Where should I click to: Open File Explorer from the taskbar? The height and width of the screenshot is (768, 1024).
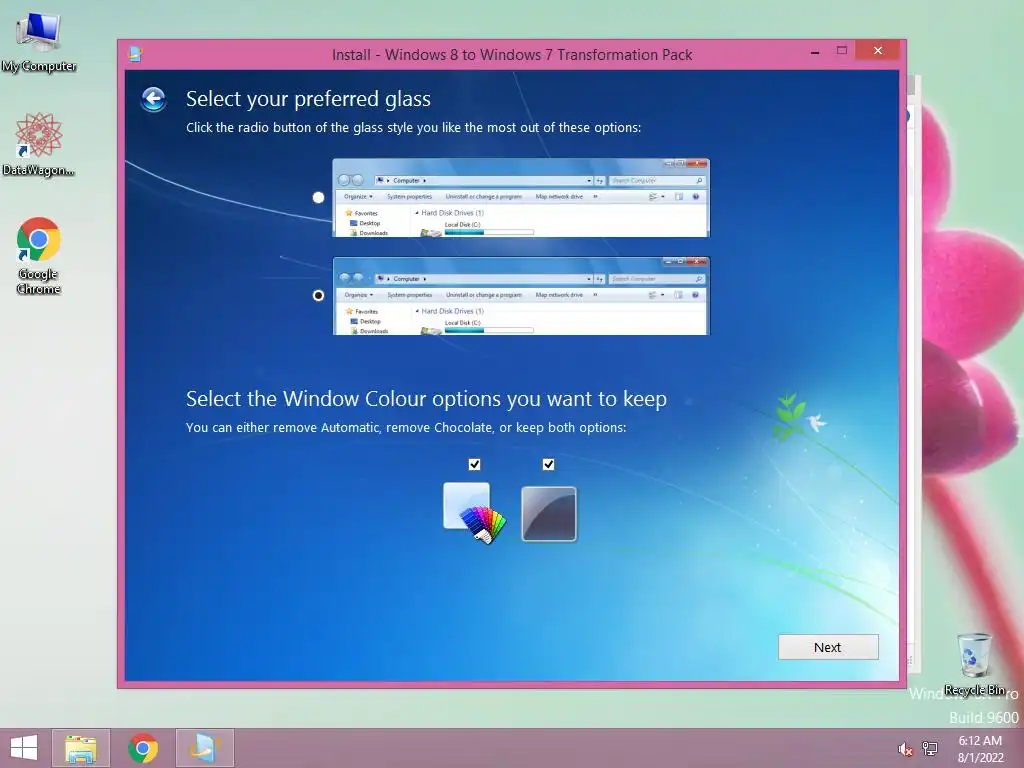(81, 748)
